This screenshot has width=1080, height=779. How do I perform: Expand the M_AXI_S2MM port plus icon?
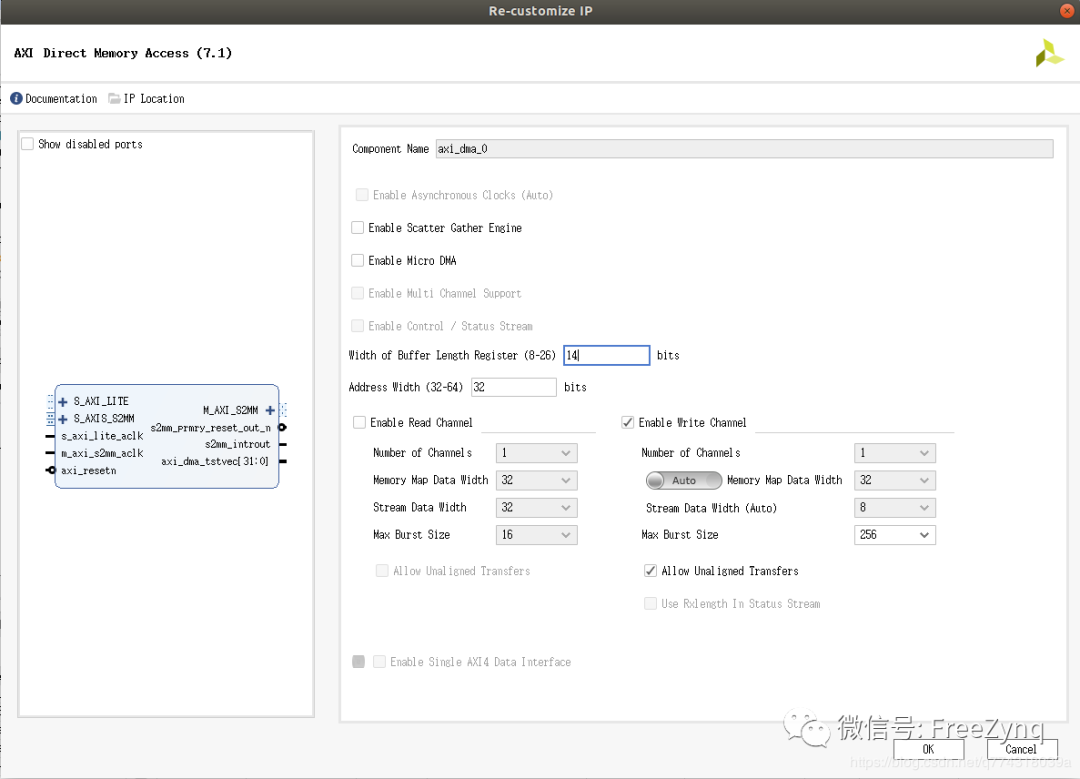[x=270, y=410]
